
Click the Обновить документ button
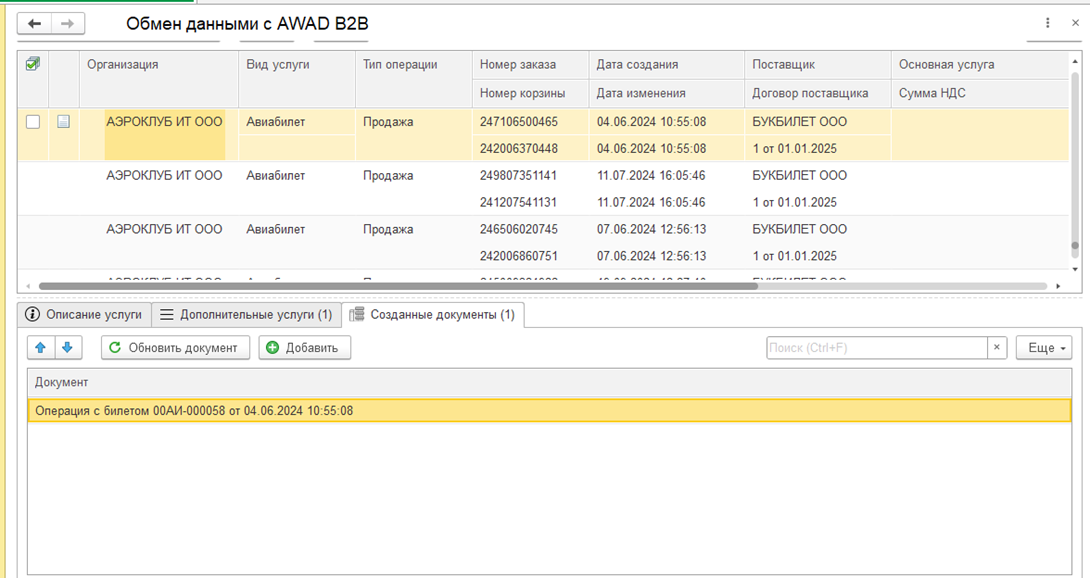point(175,348)
